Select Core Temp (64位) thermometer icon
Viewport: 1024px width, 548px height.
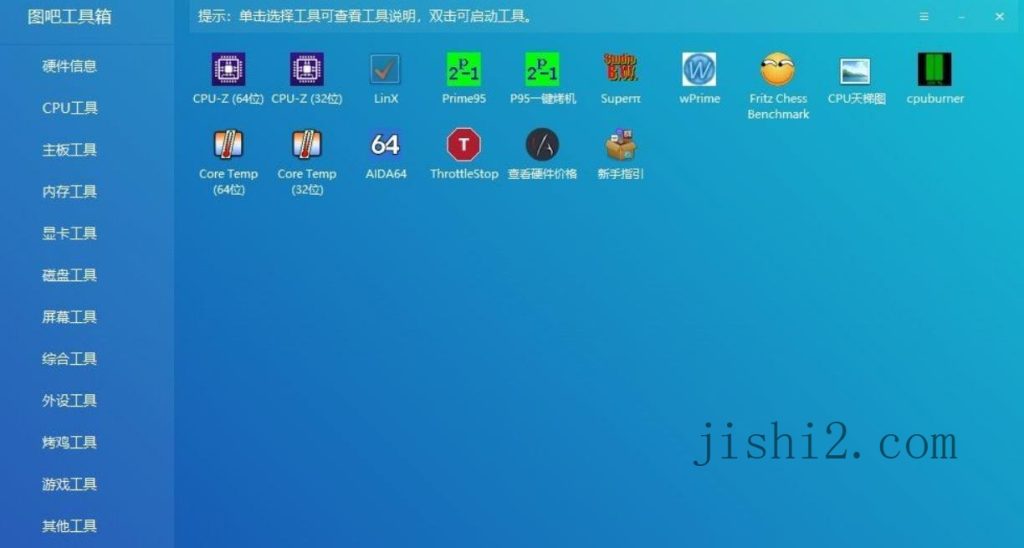tap(229, 144)
